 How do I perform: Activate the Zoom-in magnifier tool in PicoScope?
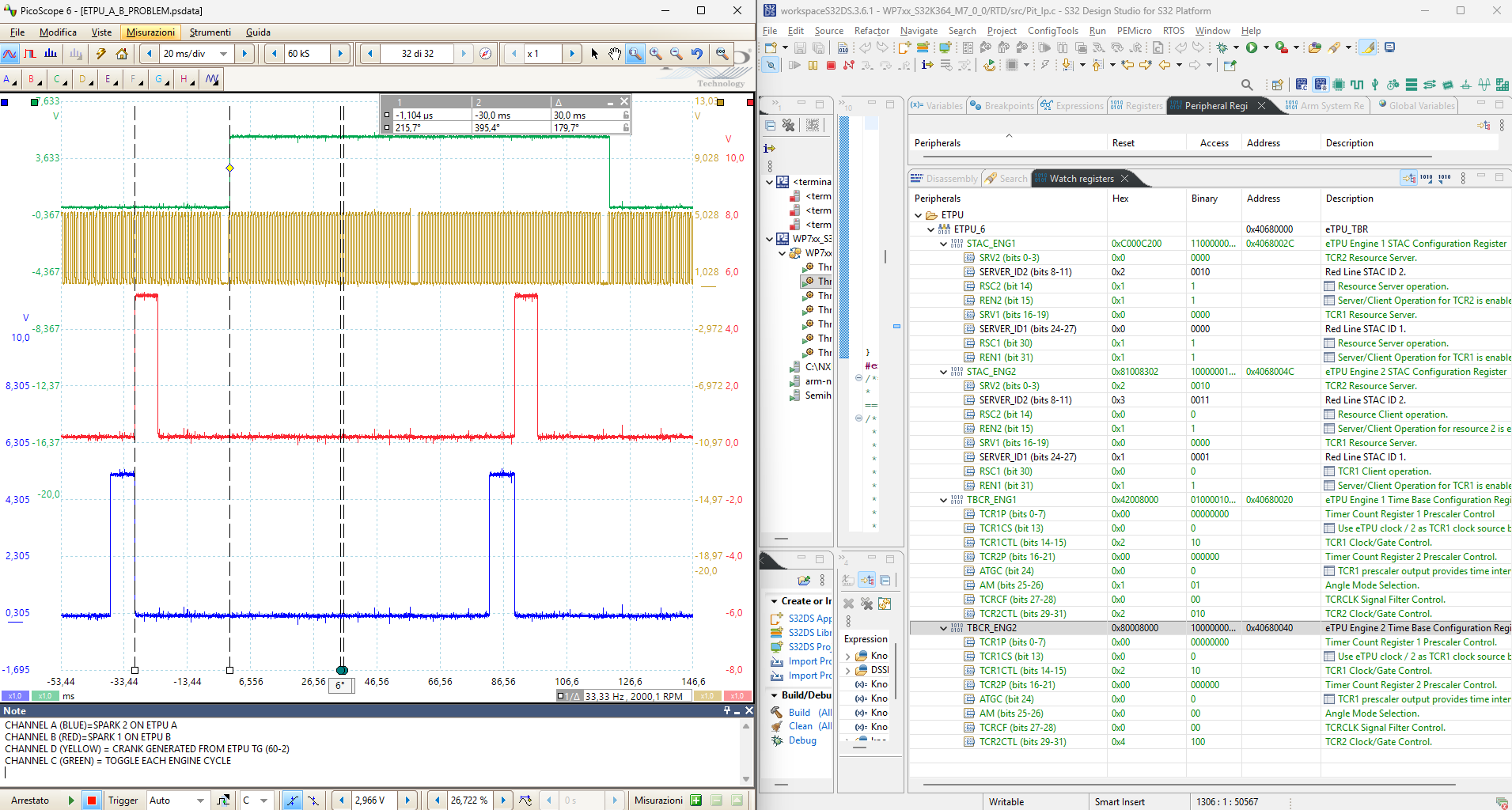656,54
